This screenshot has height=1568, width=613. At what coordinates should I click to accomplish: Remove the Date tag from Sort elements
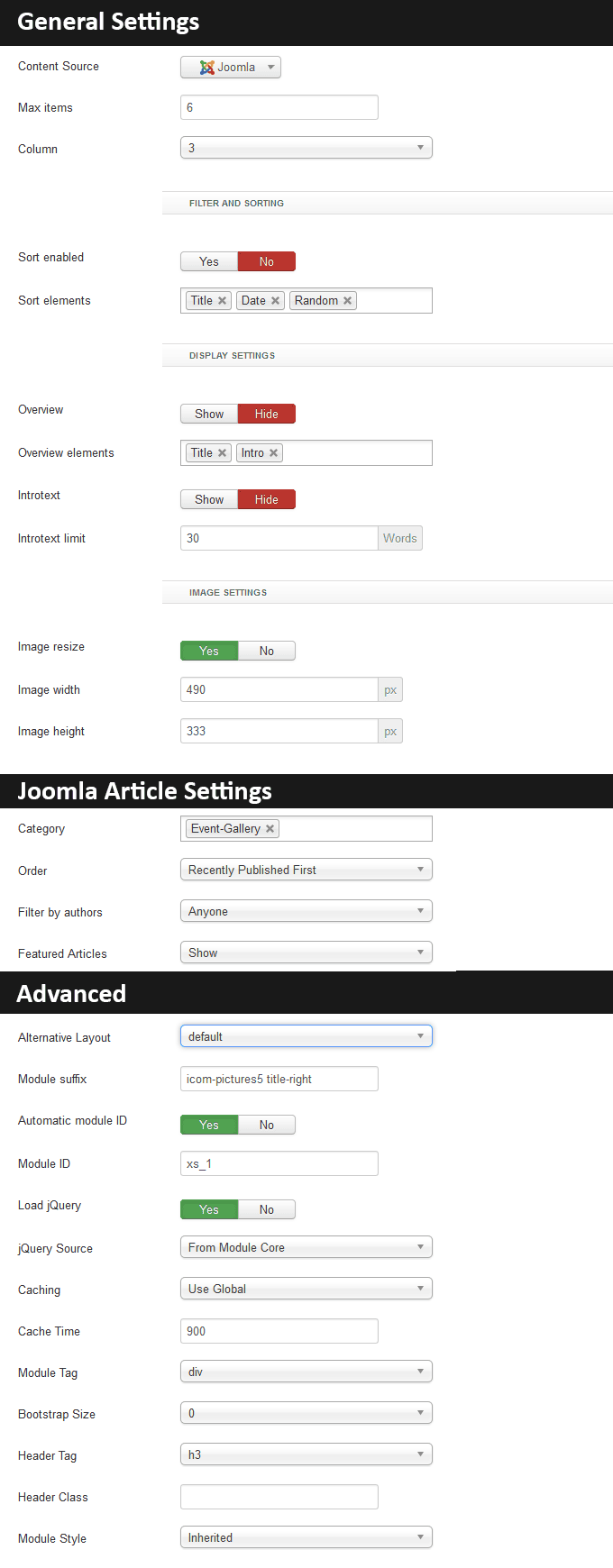pos(275,301)
